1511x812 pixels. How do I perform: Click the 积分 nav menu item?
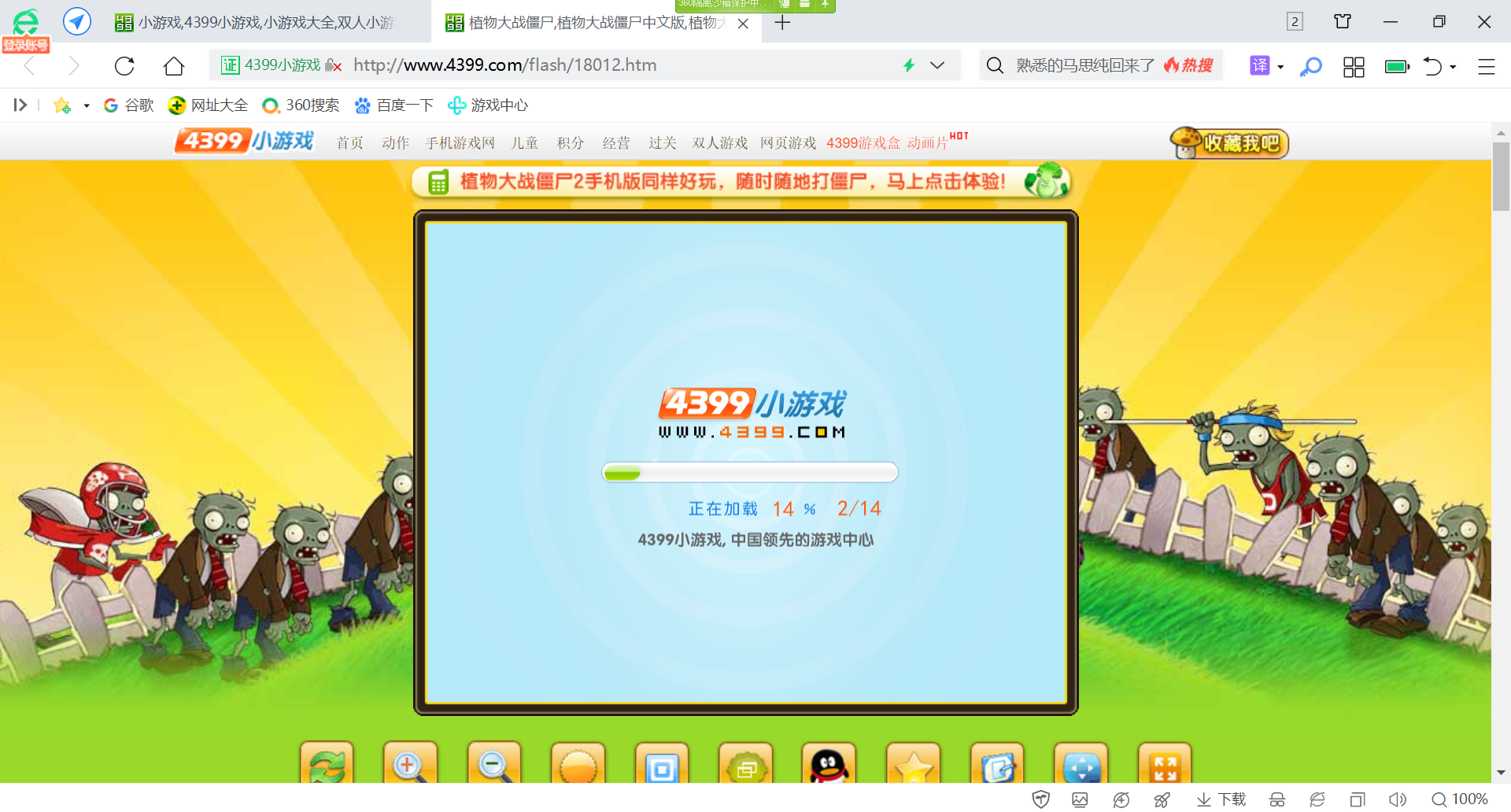571,142
